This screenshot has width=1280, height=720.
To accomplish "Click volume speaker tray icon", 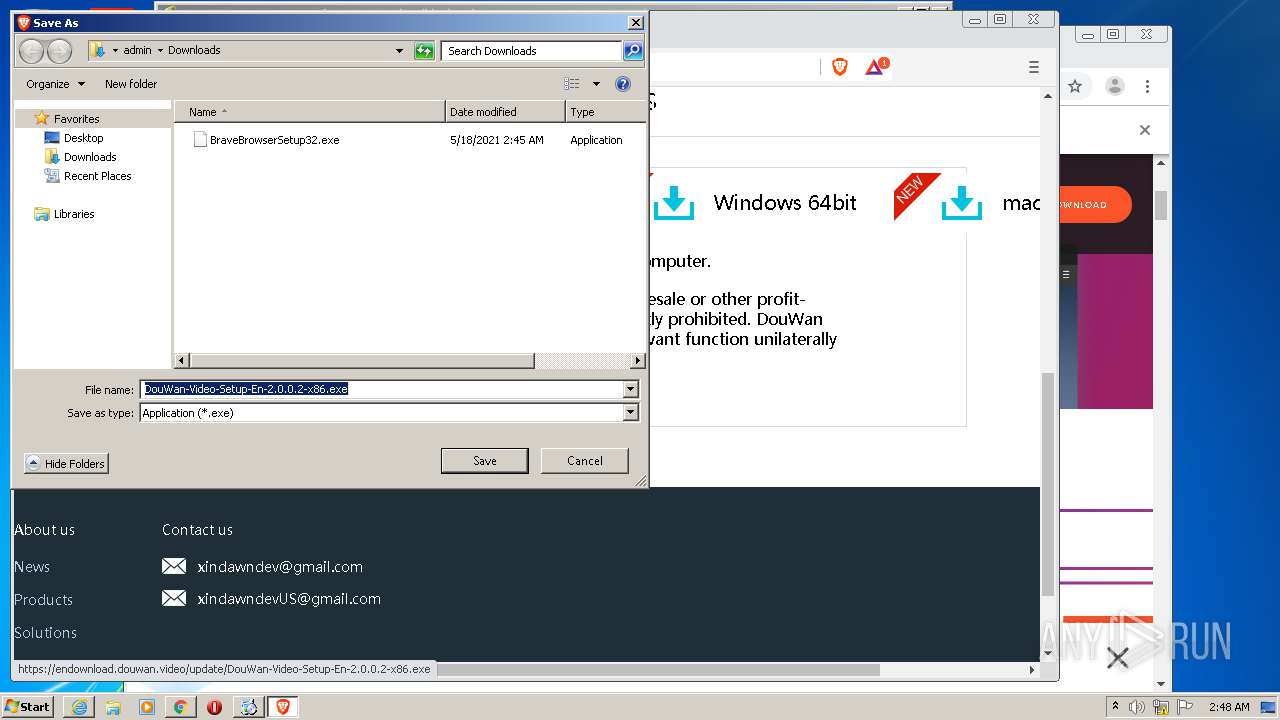I will point(1137,707).
